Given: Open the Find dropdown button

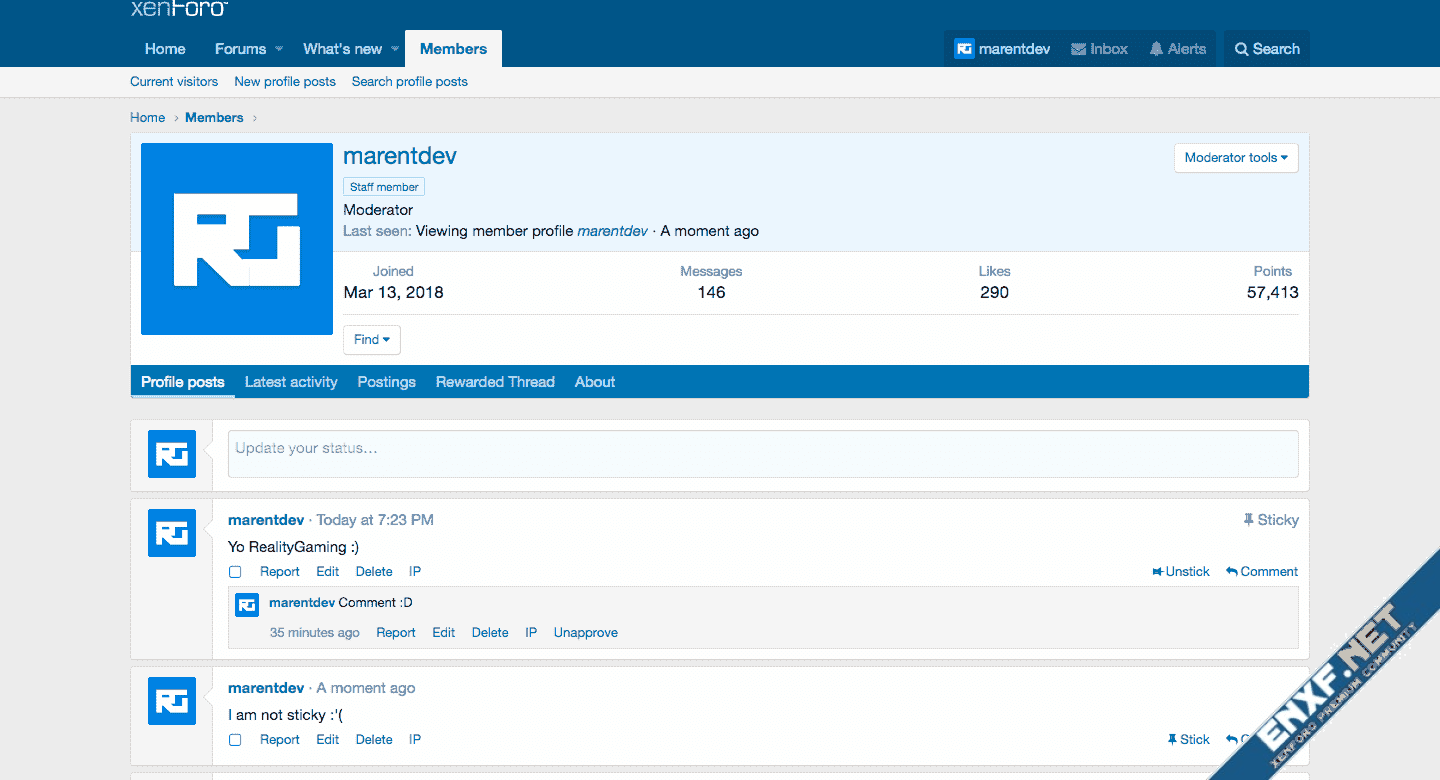Looking at the screenshot, I should click(x=371, y=340).
